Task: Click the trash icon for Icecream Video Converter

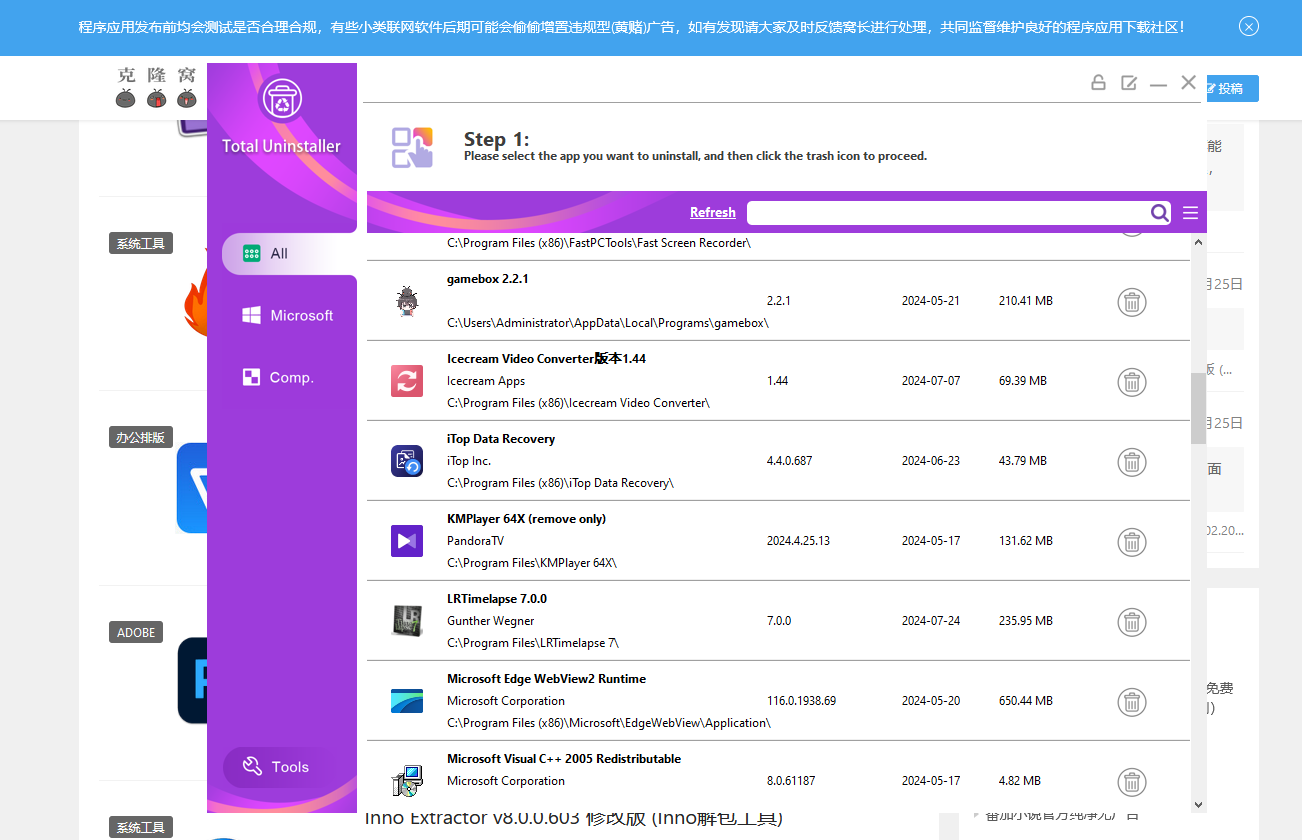Action: tap(1131, 382)
